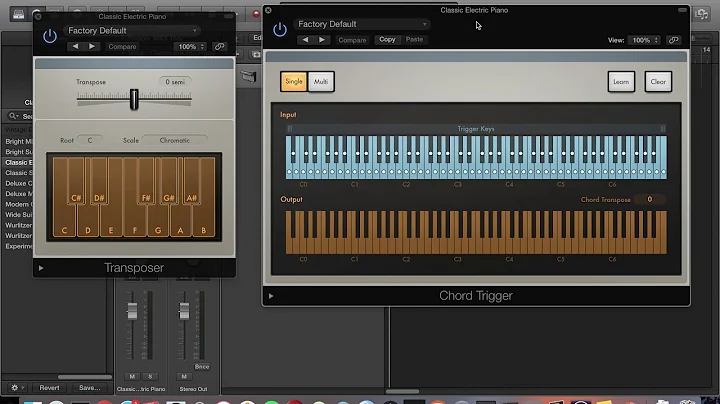Toggle D# key in Transposer keyboard
The image size is (720, 404).
99,181
